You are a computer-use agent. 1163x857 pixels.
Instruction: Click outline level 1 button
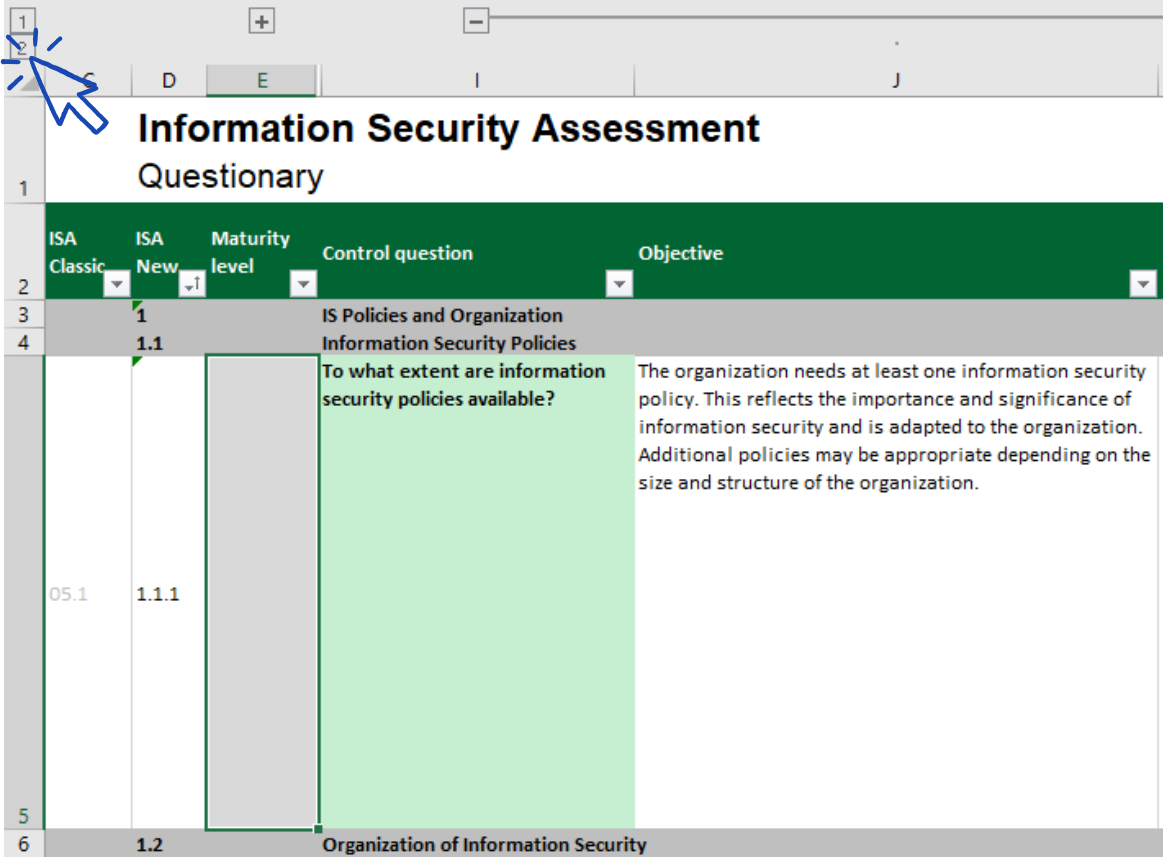pyautogui.click(x=22, y=20)
